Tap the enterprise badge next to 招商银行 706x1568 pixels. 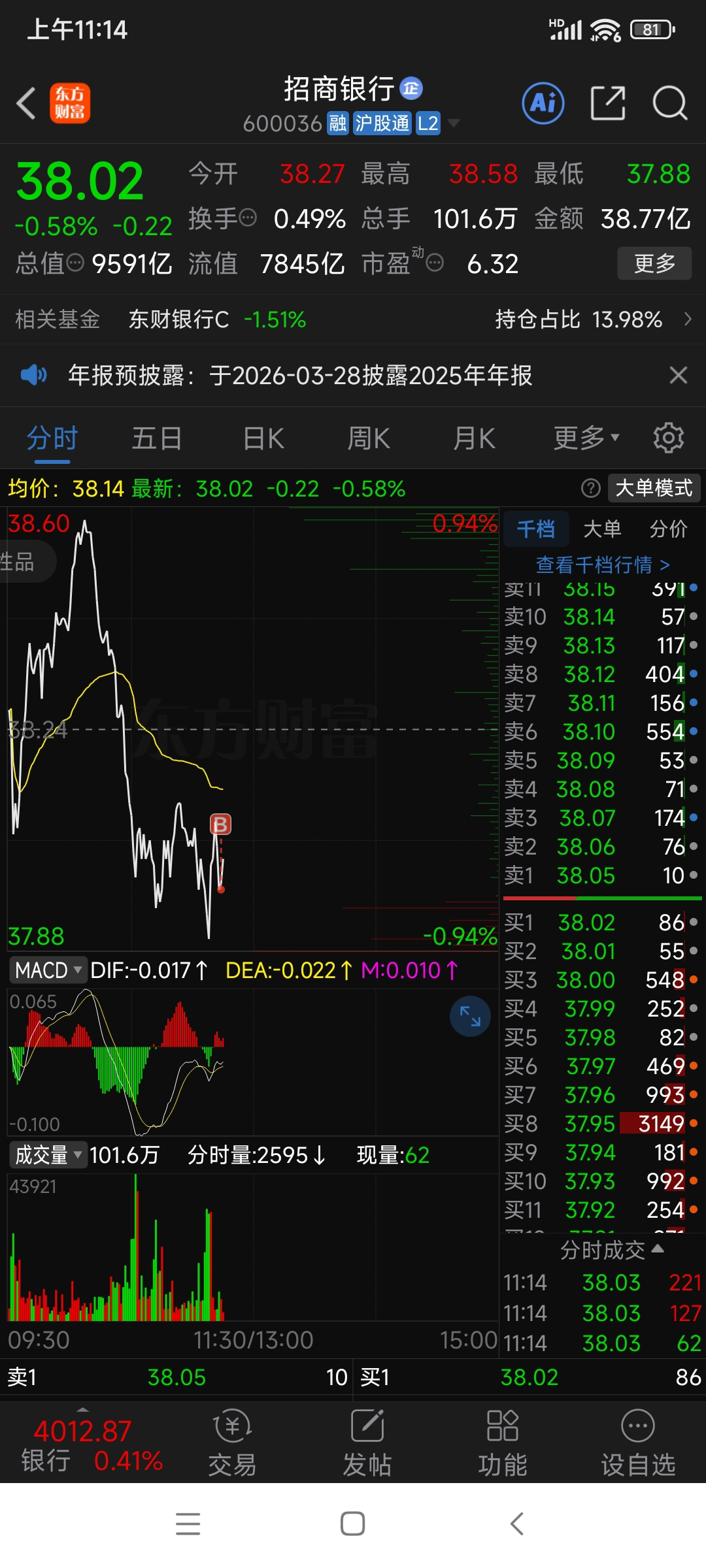tap(411, 88)
